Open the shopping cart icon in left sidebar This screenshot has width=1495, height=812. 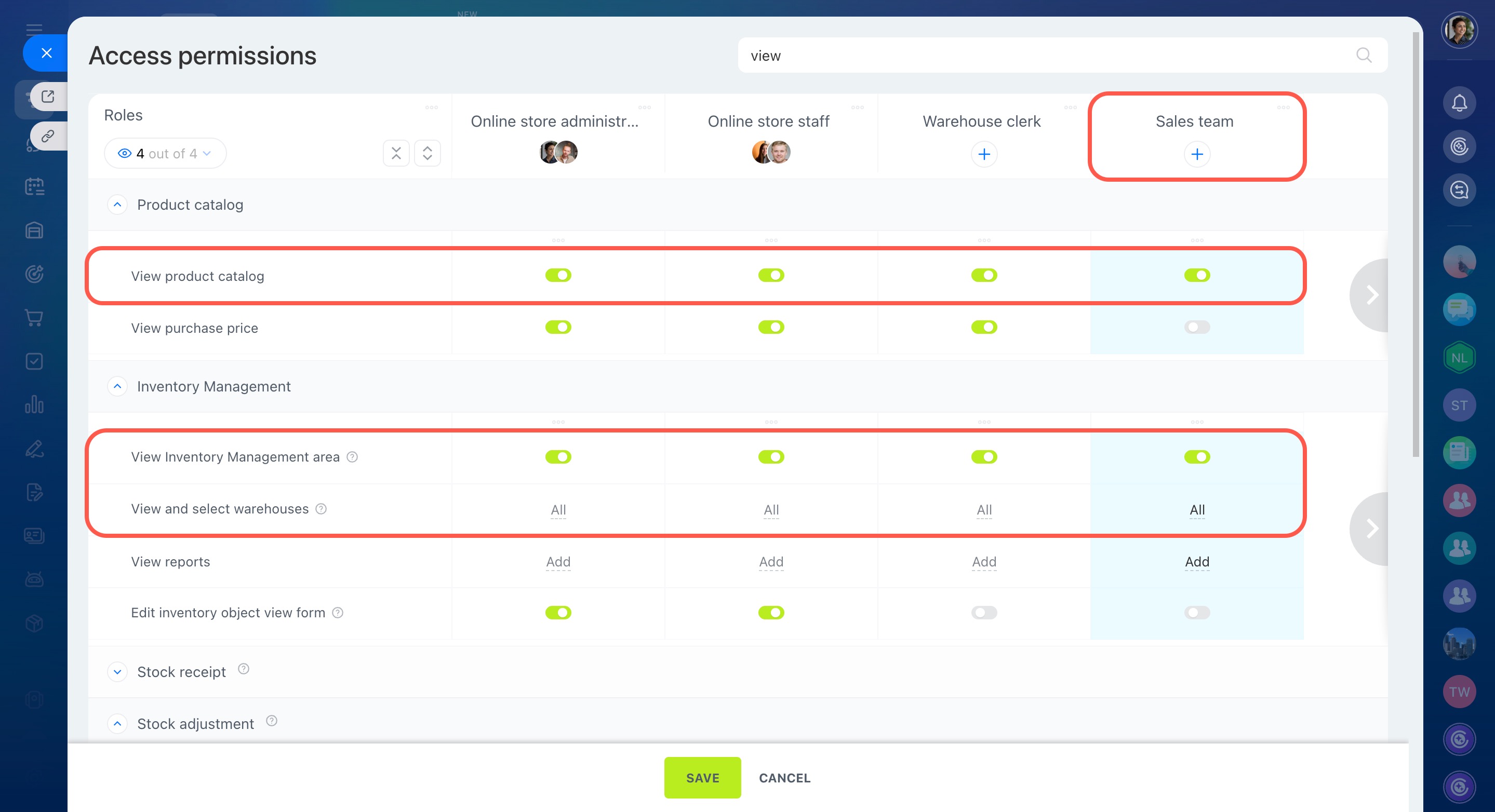[x=34, y=318]
